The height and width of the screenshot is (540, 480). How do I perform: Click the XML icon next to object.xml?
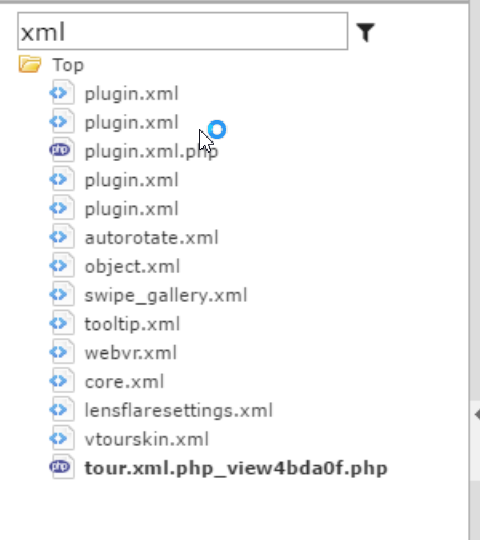(x=61, y=266)
